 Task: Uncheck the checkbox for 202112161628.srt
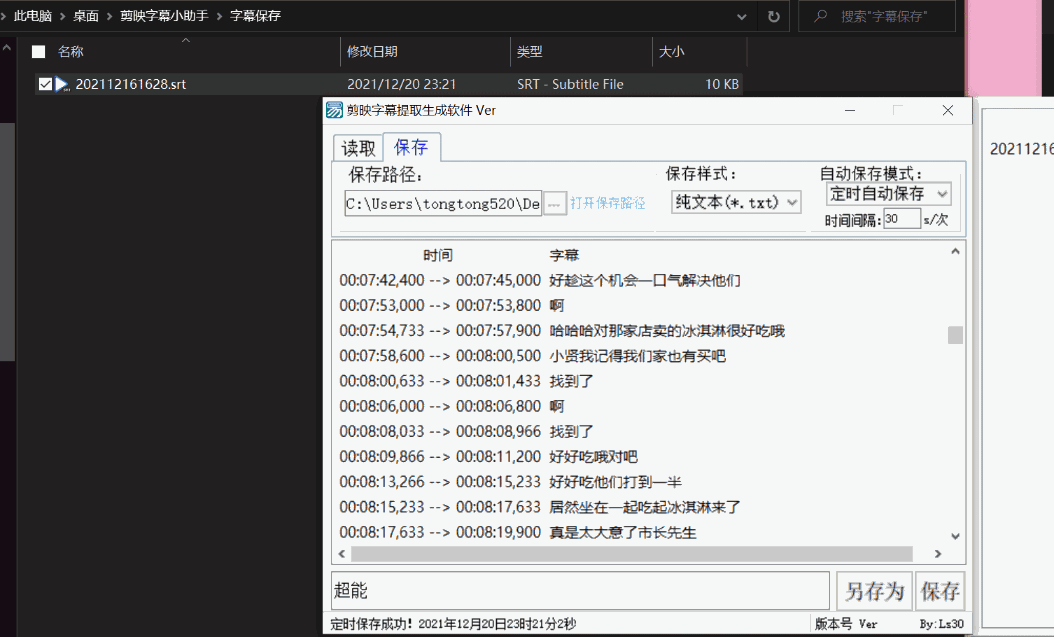pyautogui.click(x=44, y=85)
